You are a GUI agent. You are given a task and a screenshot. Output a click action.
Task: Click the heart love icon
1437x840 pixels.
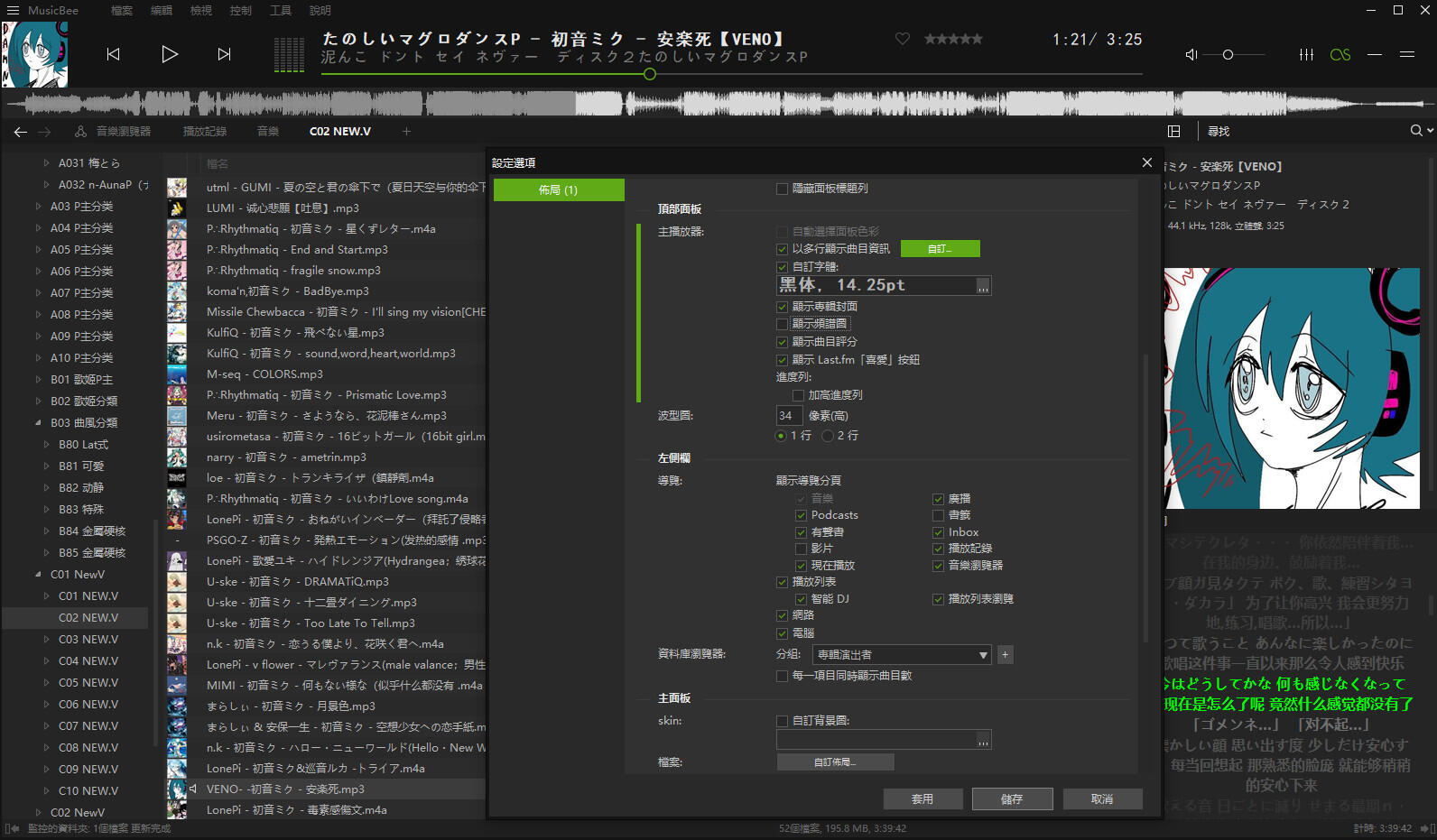pyautogui.click(x=902, y=39)
